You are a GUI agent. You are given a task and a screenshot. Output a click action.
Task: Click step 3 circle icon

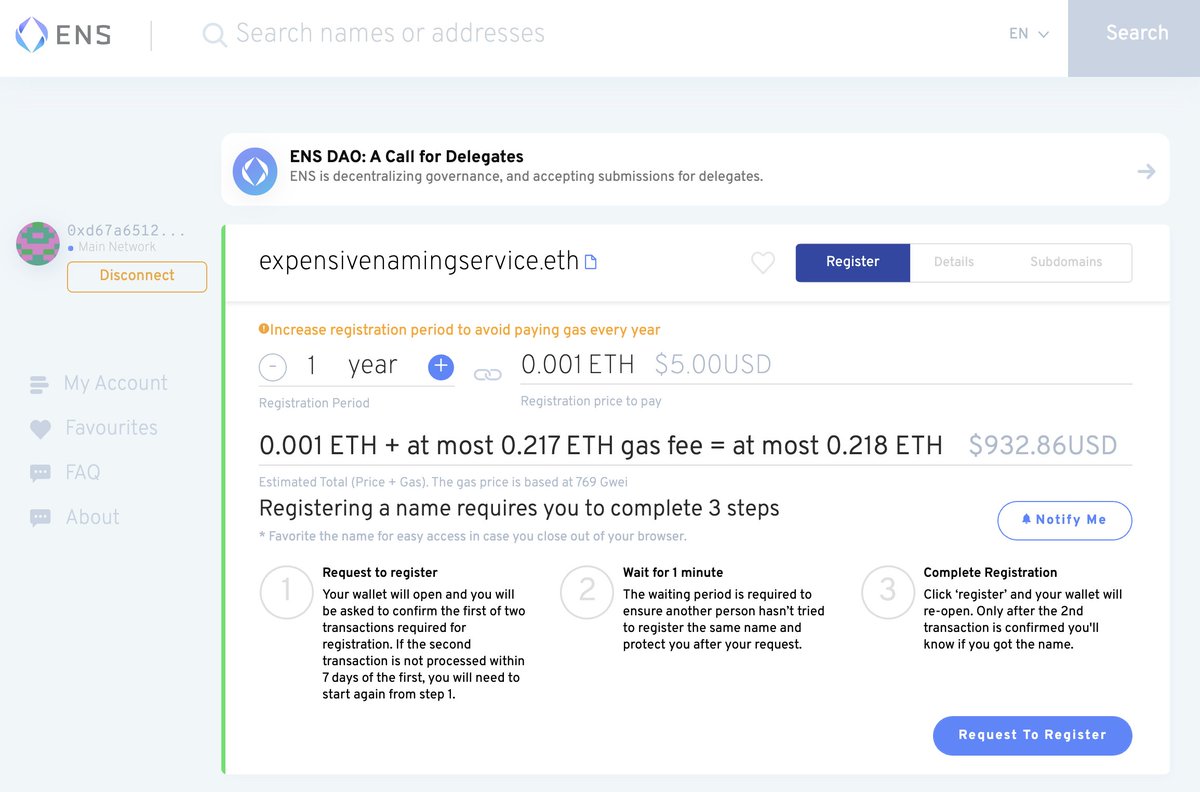pos(887,591)
